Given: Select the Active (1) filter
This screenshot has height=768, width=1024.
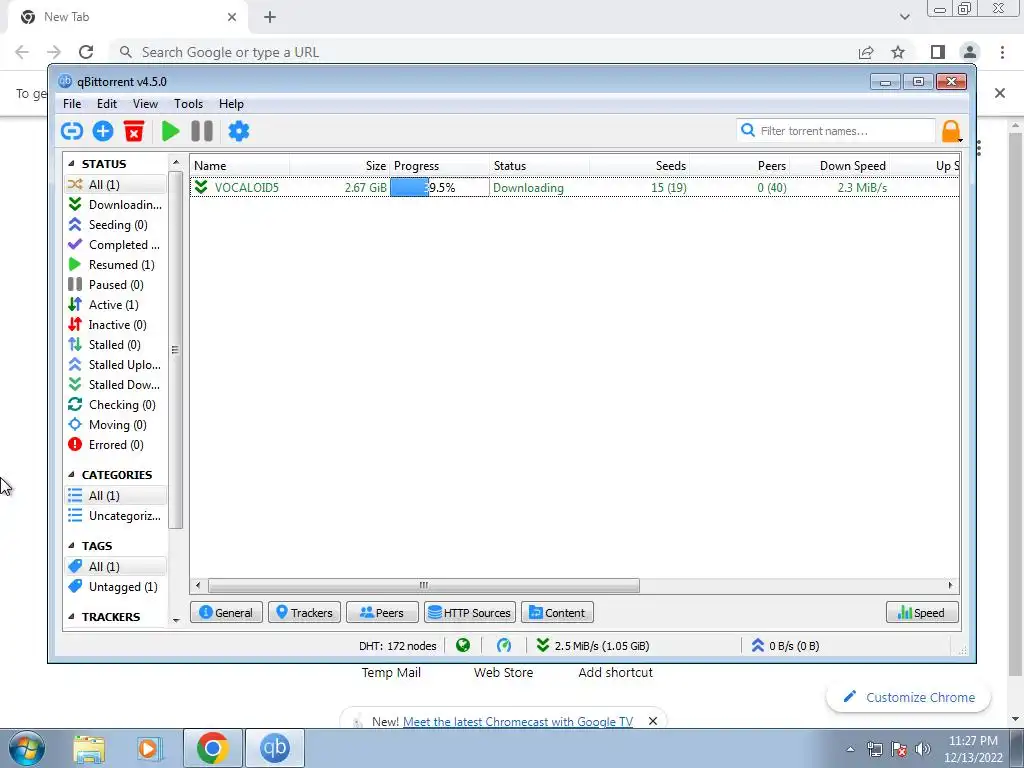Looking at the screenshot, I should click(x=116, y=304).
